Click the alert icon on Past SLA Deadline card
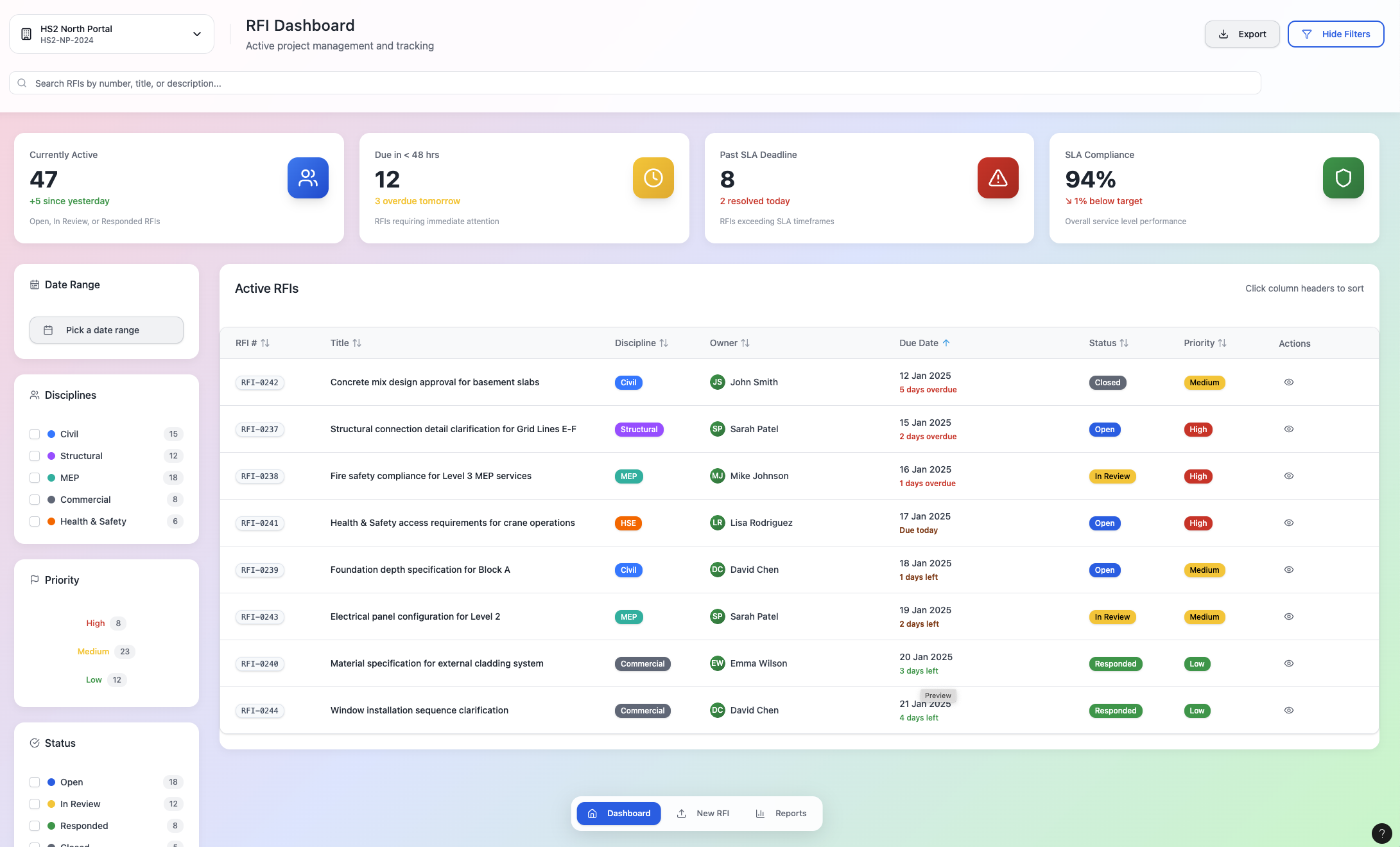The image size is (1400, 847). pyautogui.click(x=998, y=178)
